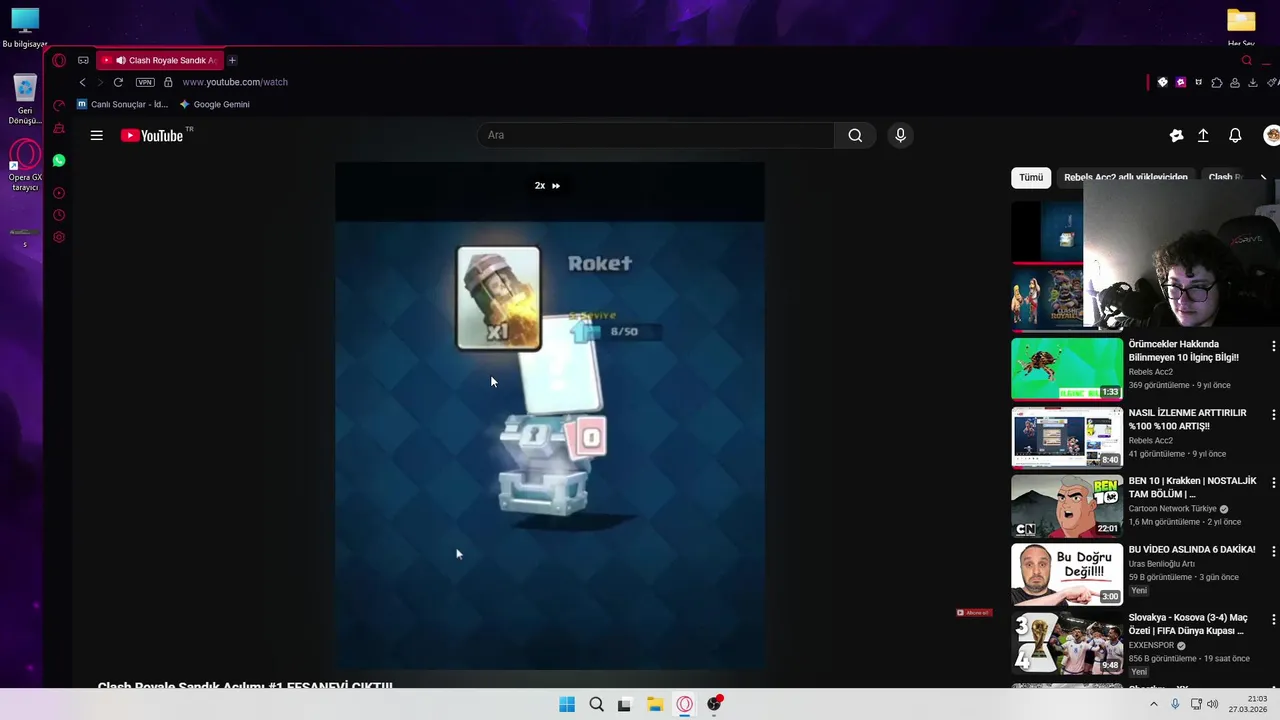Open File Explorer from the taskbar

(655, 704)
